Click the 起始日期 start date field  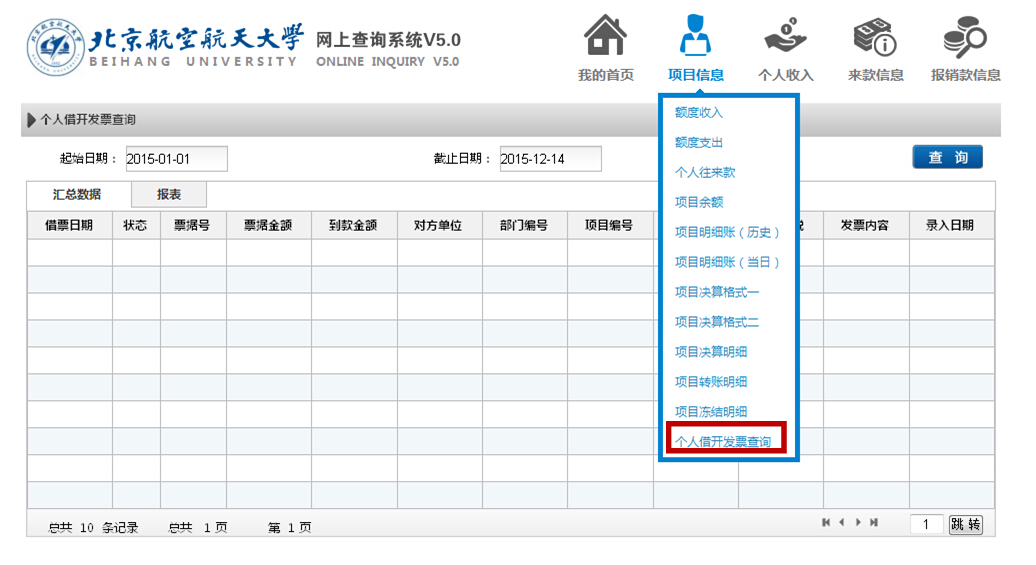pyautogui.click(x=176, y=159)
